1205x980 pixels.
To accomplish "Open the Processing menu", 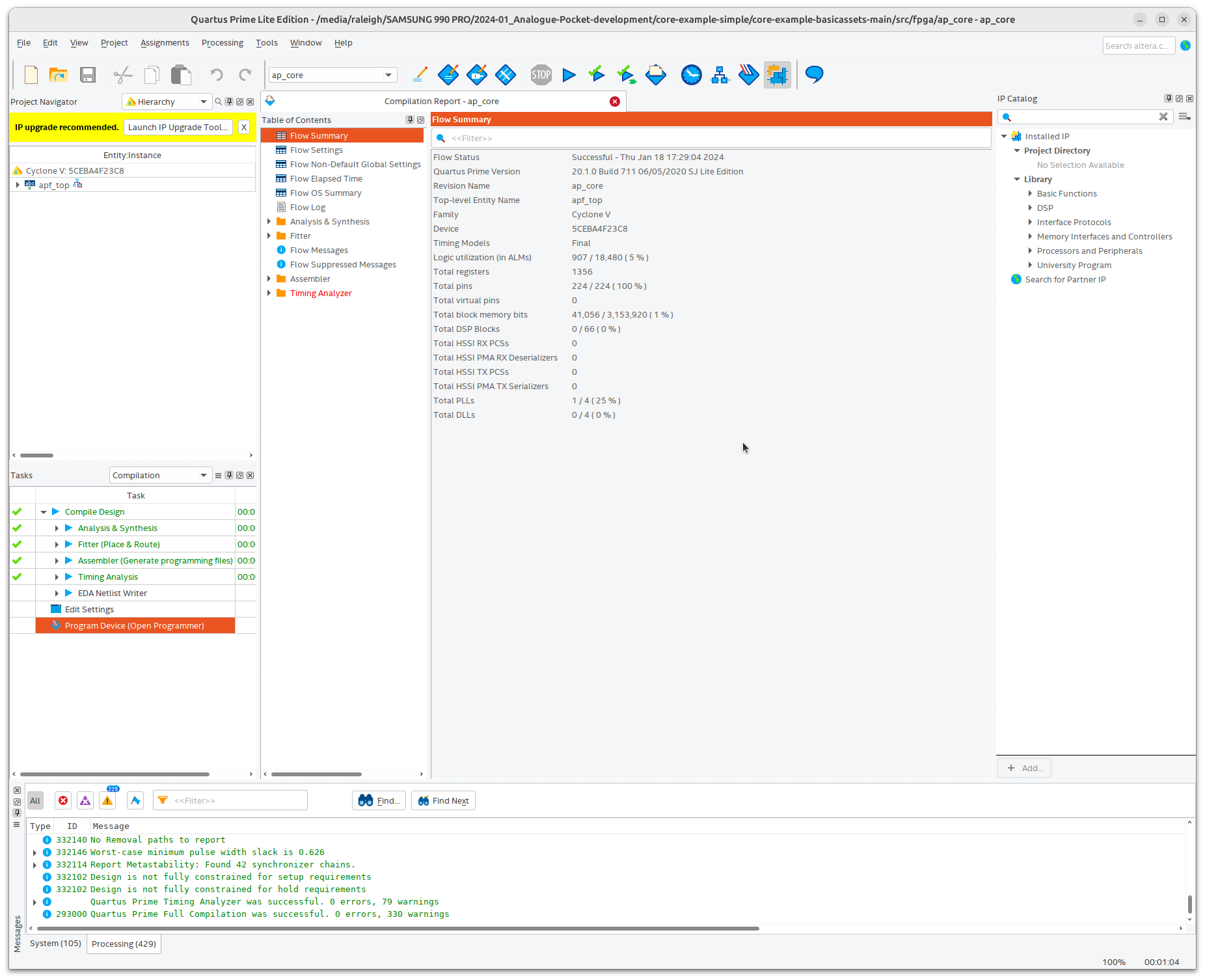I will (223, 43).
